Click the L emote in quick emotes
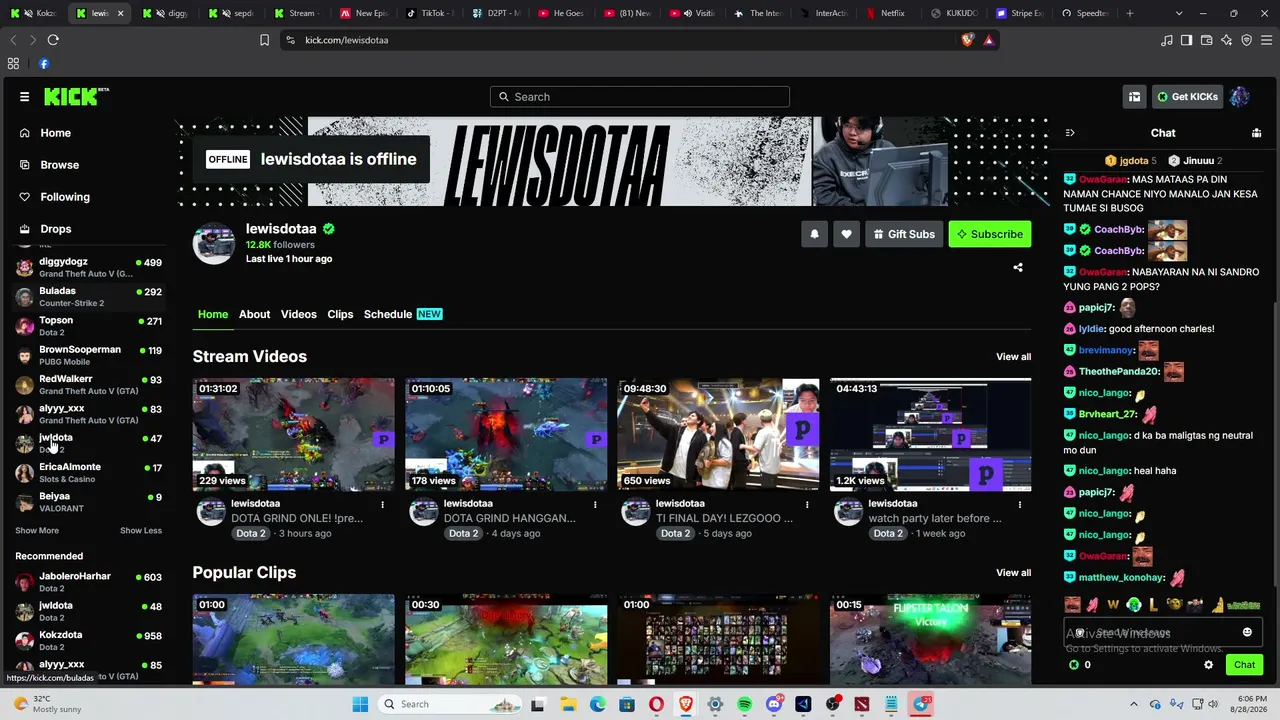This screenshot has width=1280, height=720. (1153, 604)
